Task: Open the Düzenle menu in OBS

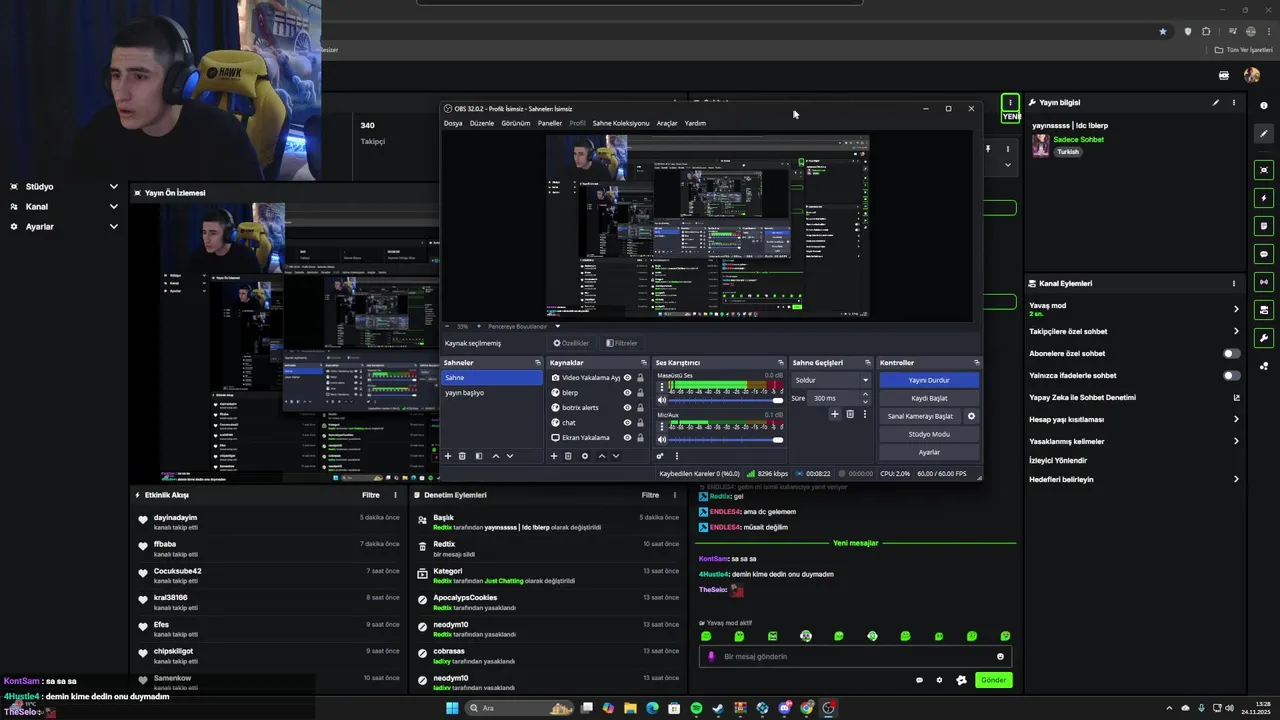Action: (x=482, y=123)
